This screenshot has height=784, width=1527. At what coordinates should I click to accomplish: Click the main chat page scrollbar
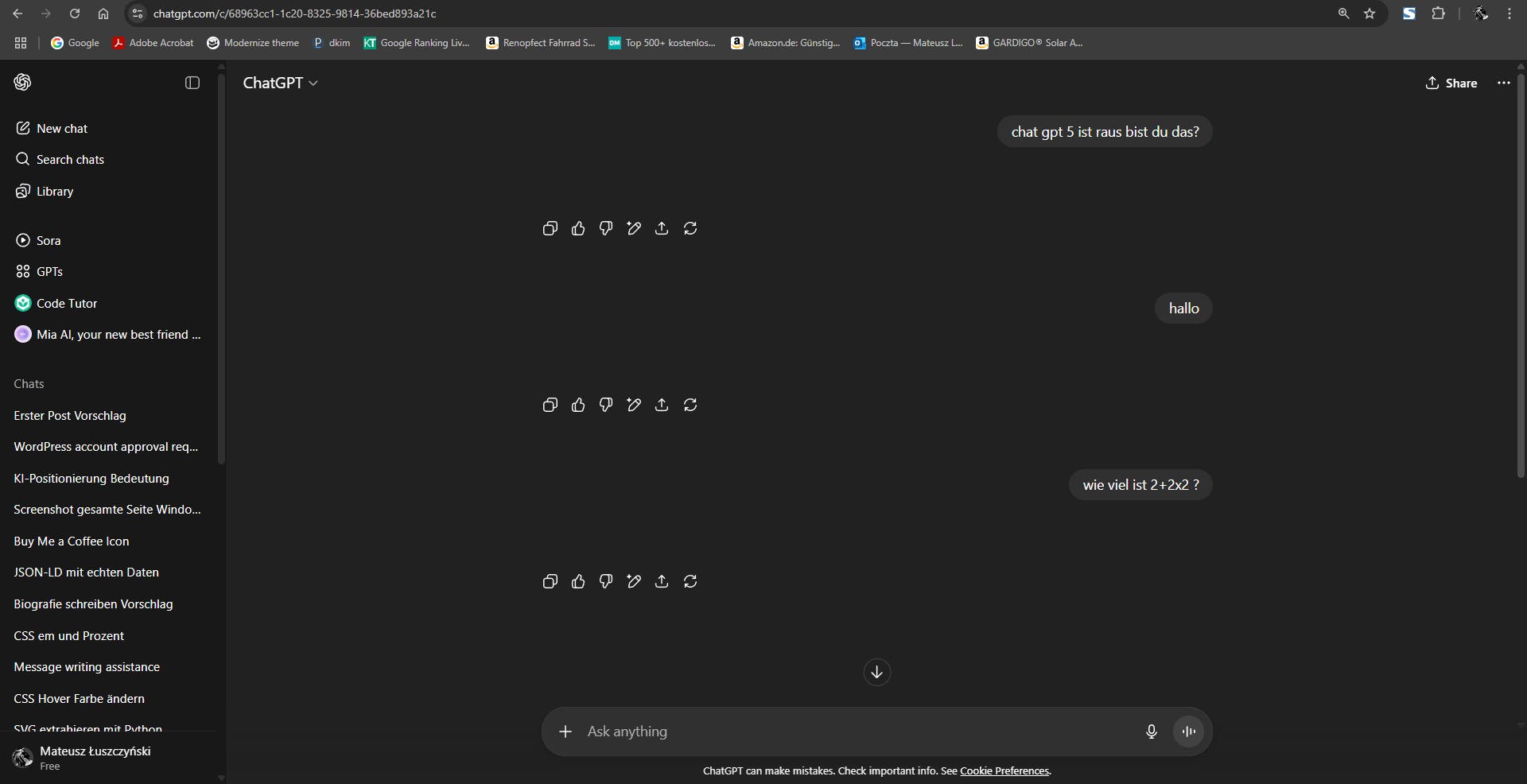[1521, 274]
